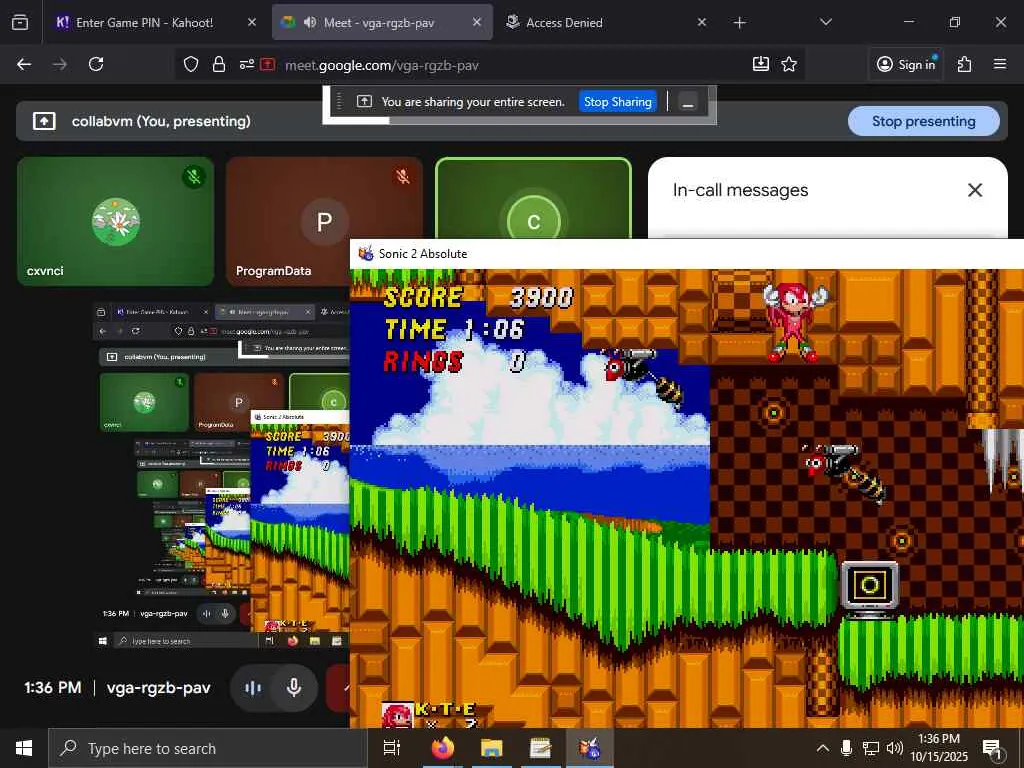
Task: Open the notepad app on taskbar
Action: tap(540, 748)
